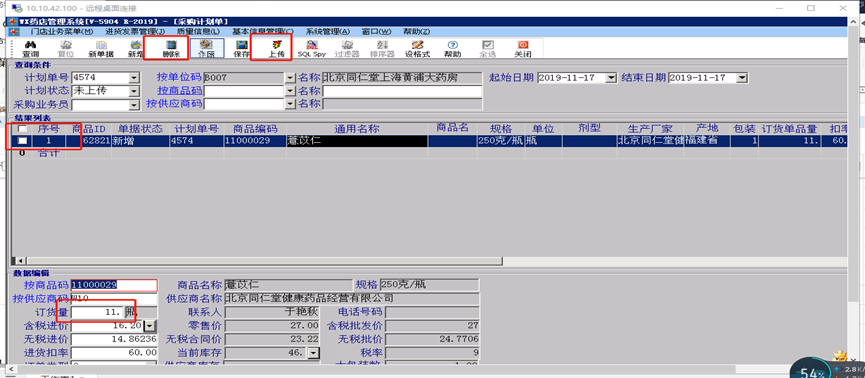The image size is (865, 378).
Task: Click the remote desktop connection title icon
Action: point(17,8)
